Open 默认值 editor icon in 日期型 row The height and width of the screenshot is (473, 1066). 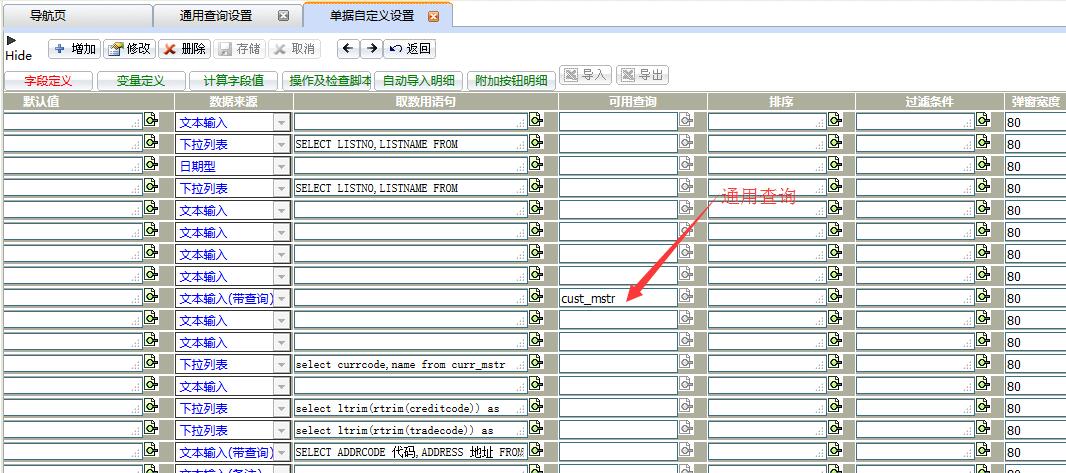151,164
